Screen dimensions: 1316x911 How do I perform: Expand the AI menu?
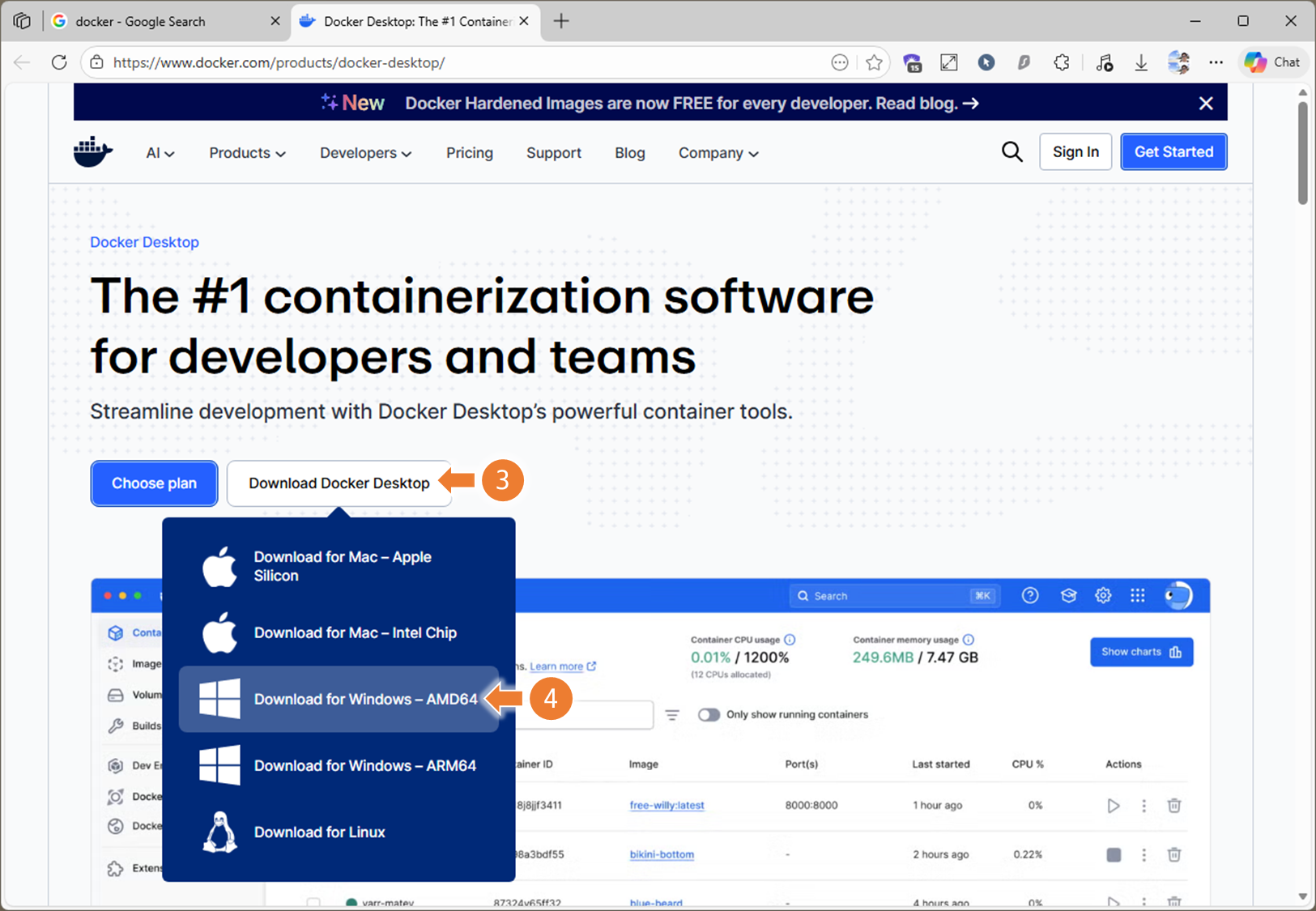pyautogui.click(x=160, y=152)
